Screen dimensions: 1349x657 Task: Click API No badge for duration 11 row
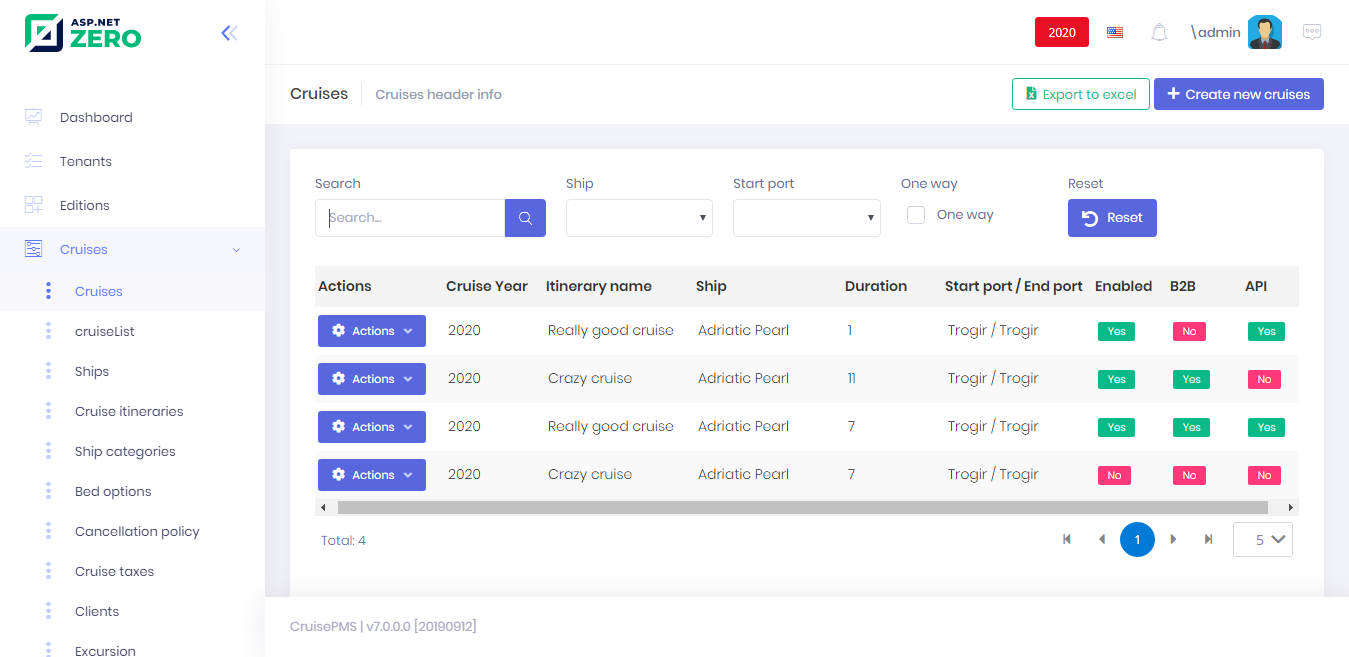coord(1264,379)
